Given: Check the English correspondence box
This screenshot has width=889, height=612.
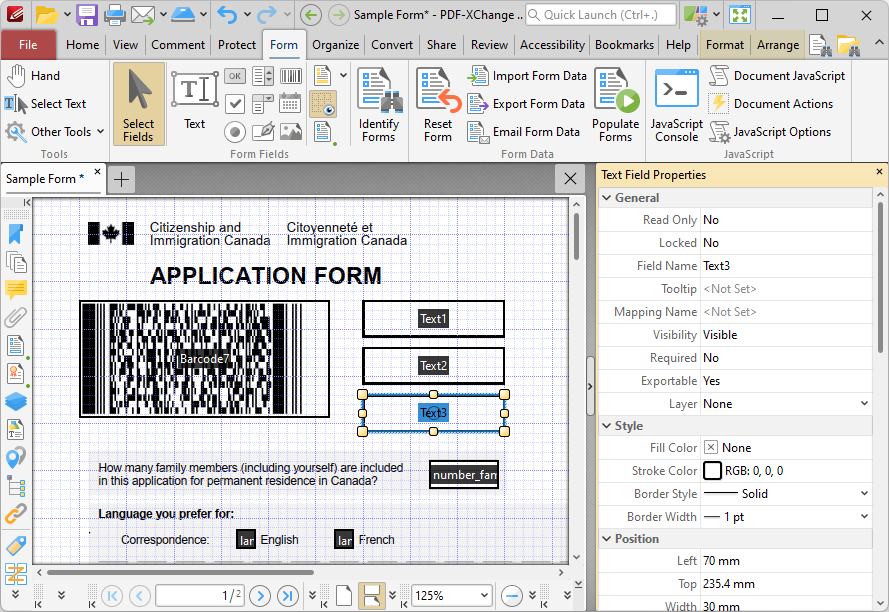Looking at the screenshot, I should click(246, 539).
